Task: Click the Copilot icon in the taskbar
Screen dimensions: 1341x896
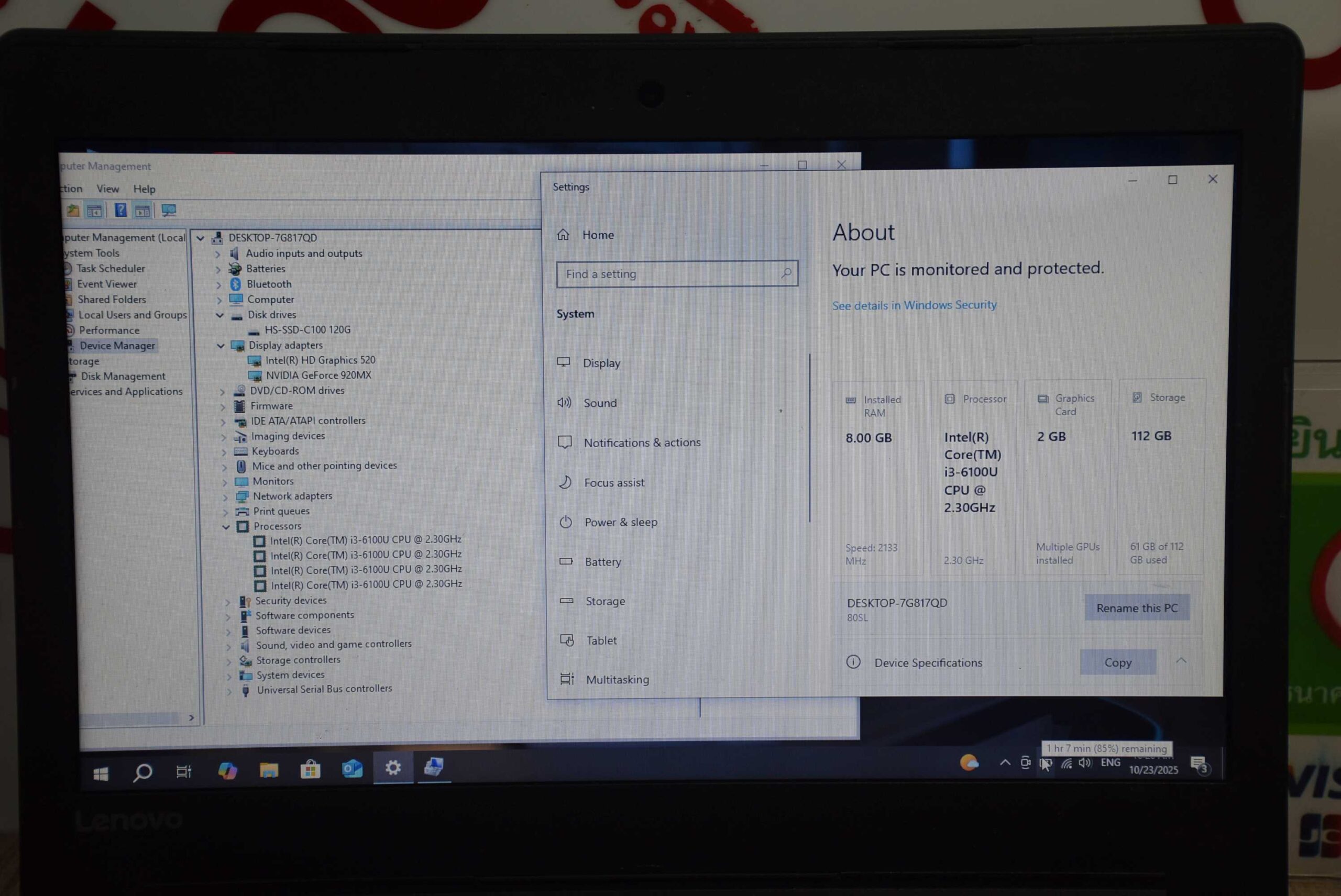Action: click(227, 771)
